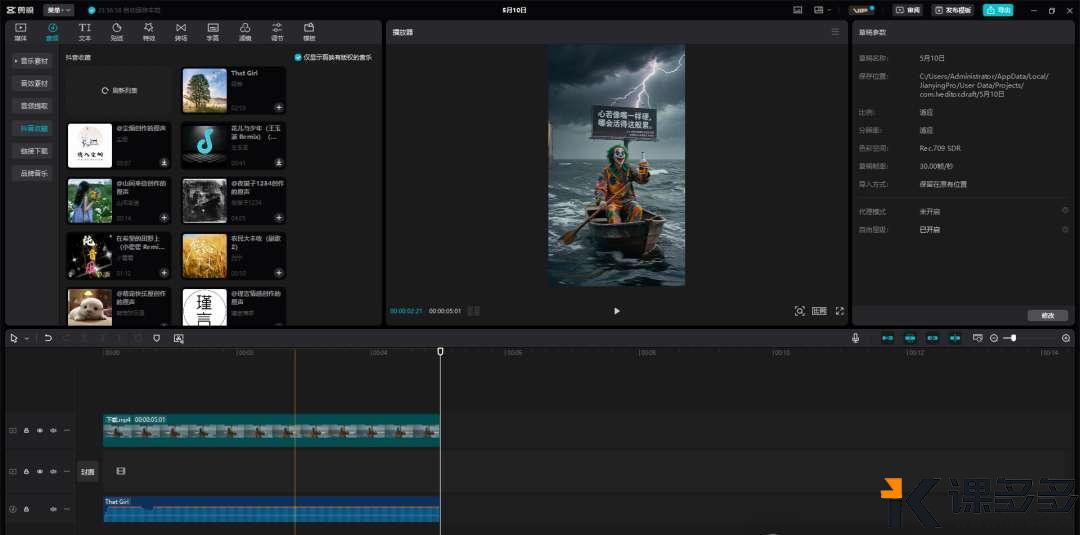Toggle track linkage
This screenshot has height=535, width=1080.
point(933,338)
